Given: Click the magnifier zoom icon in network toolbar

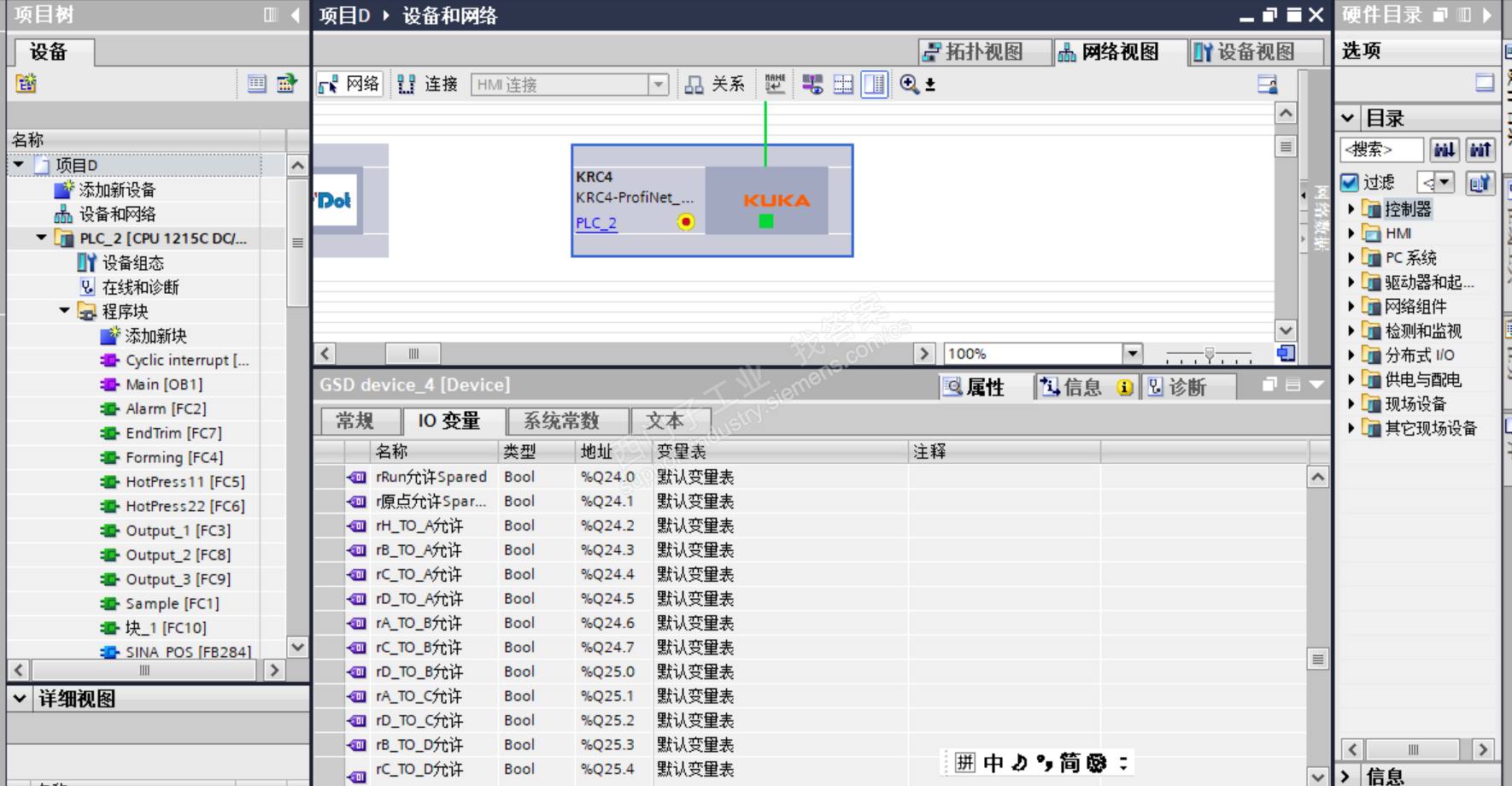Looking at the screenshot, I should pos(909,84).
